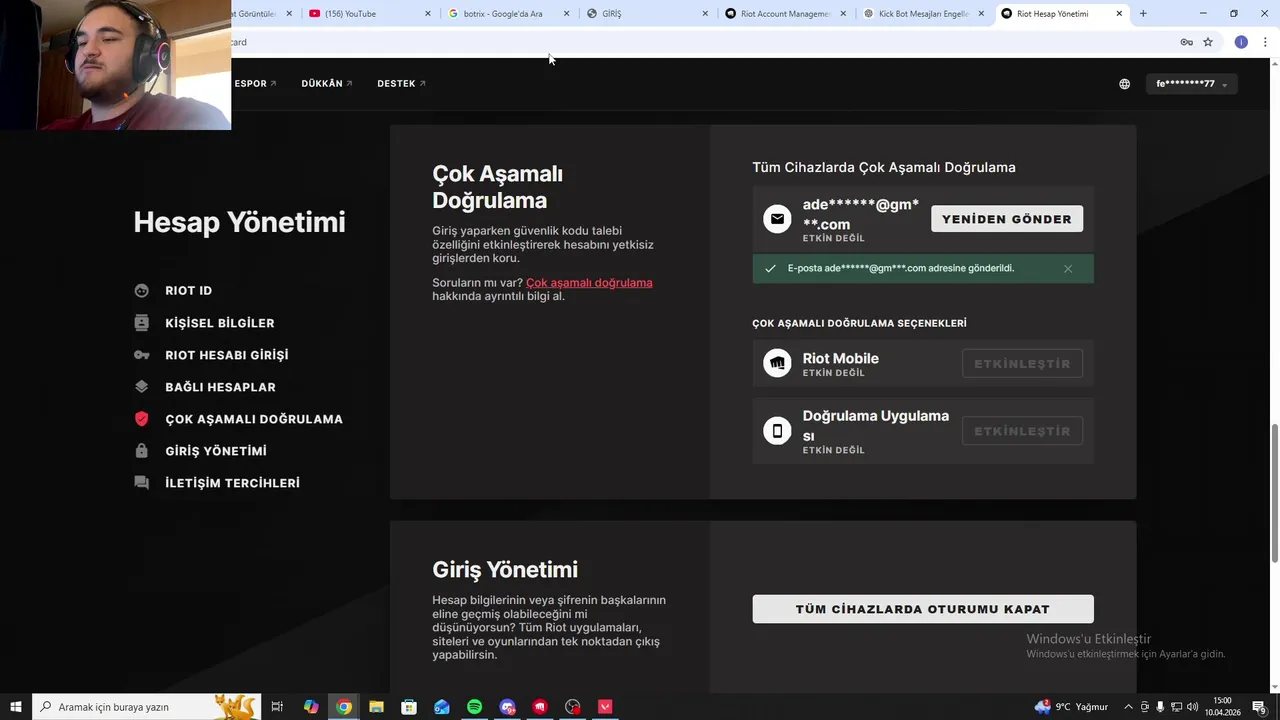1280x720 pixels.
Task: Dismiss the e-posta gönderildi notification
Action: point(1068,269)
